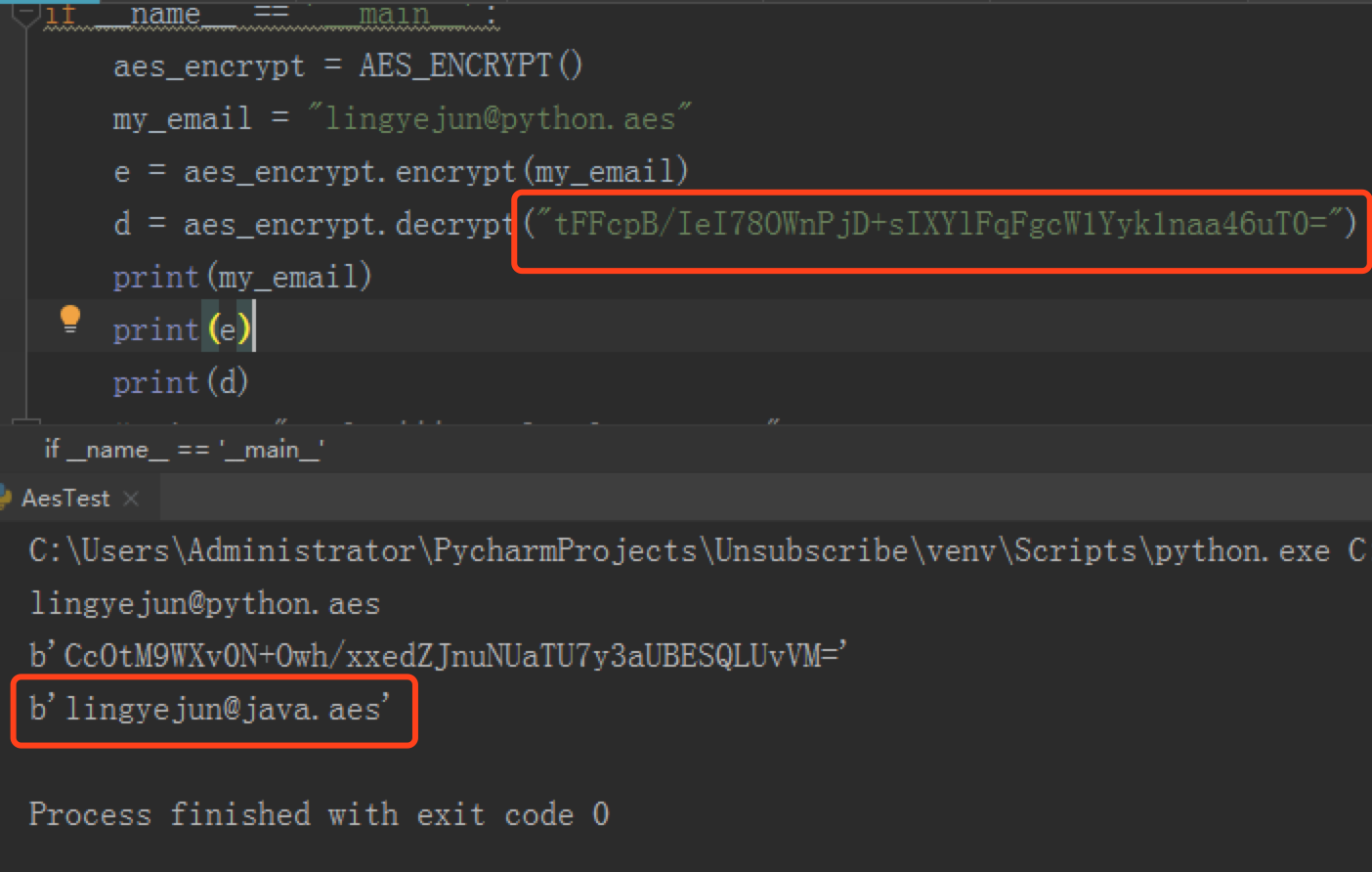Click the decrypted output b'lingyejun@java.aes'
Screen dimensions: 1372x872
point(210,709)
